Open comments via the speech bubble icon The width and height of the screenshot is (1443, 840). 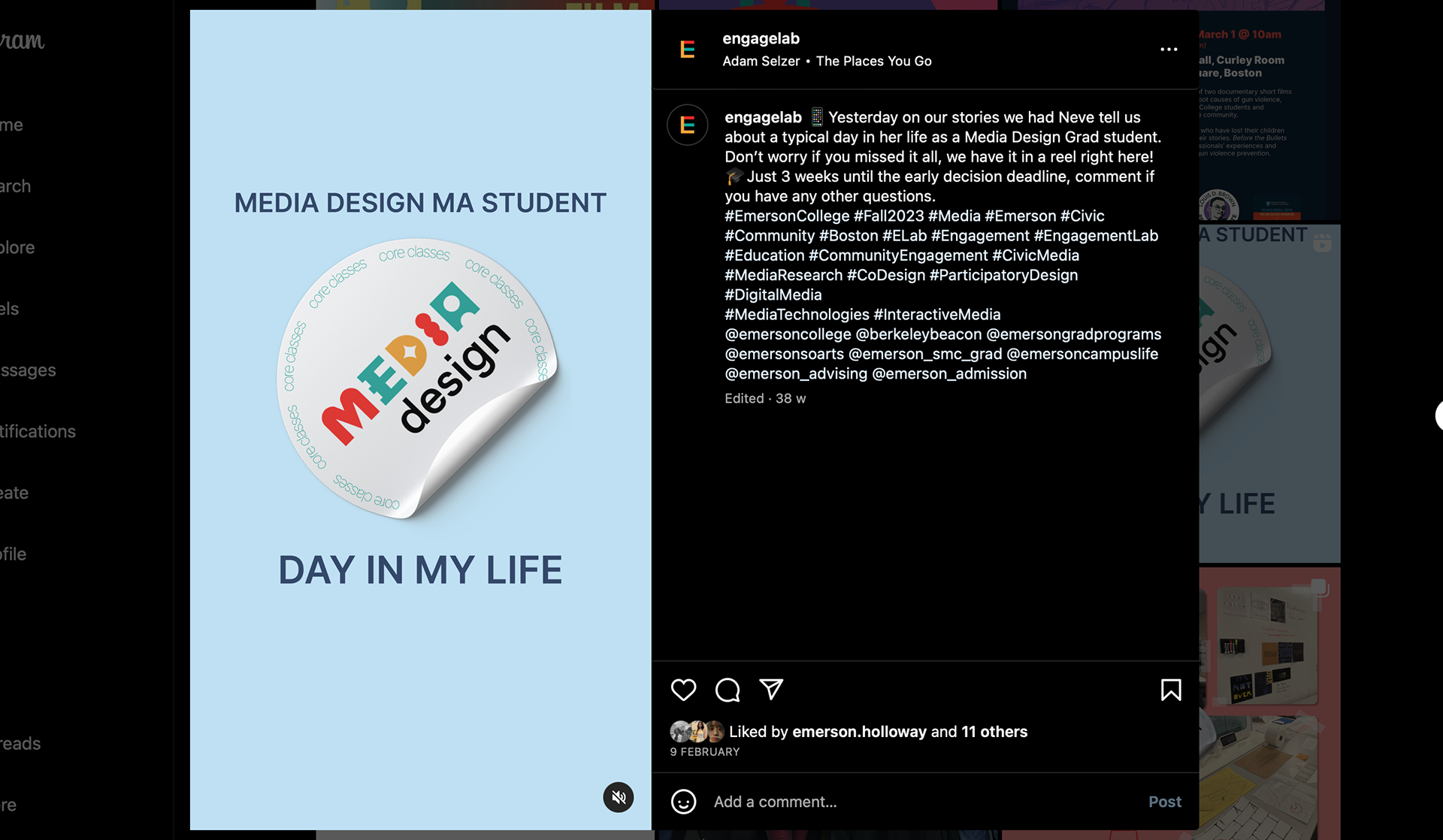click(x=728, y=690)
